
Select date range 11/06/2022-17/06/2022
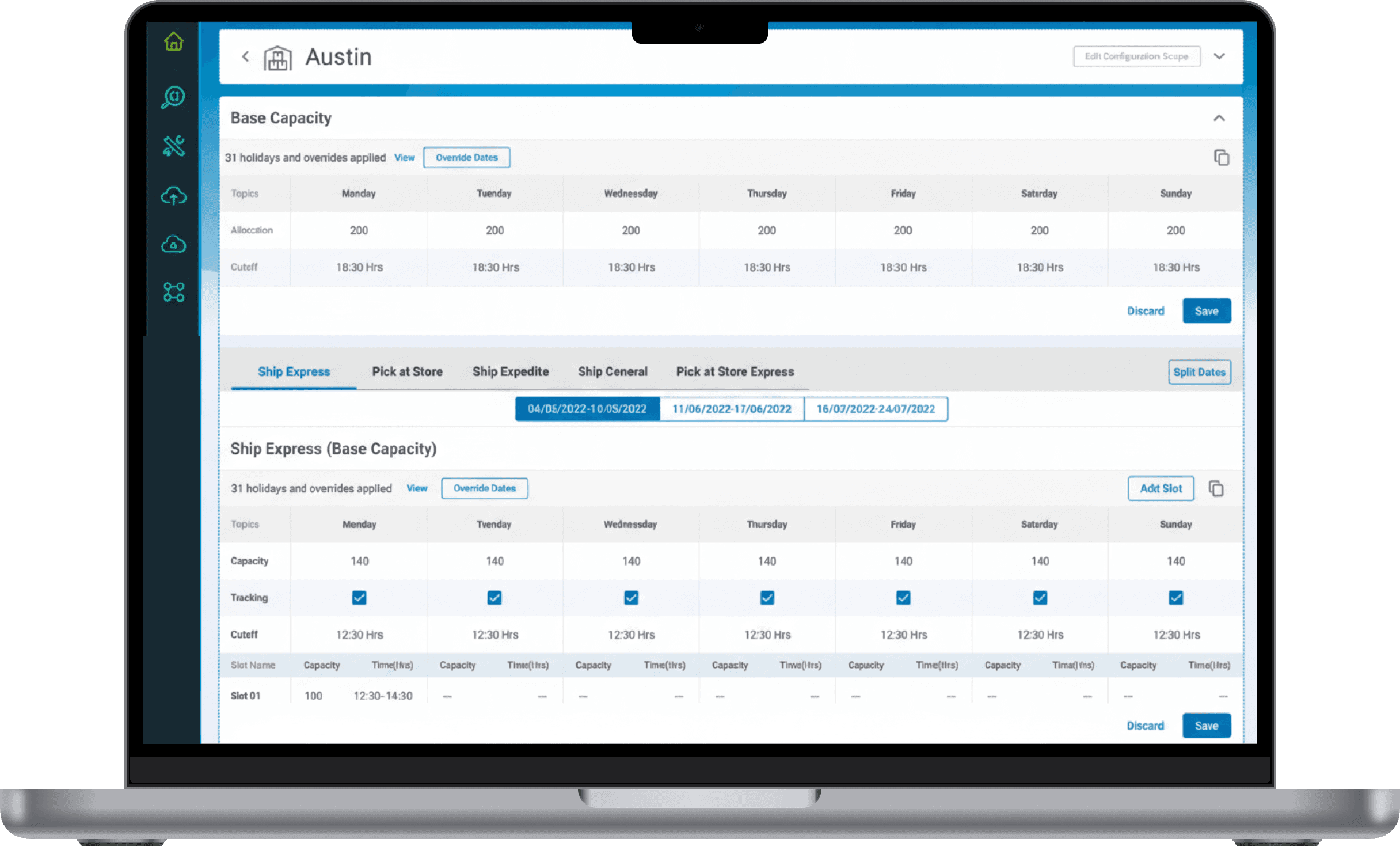pos(732,409)
